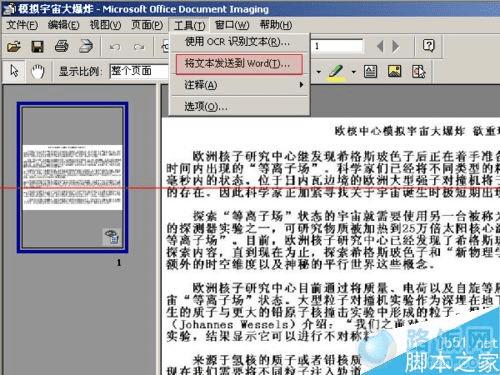500x375 pixels.
Task: Open the 页面(P) menu
Action: [x=147, y=25]
